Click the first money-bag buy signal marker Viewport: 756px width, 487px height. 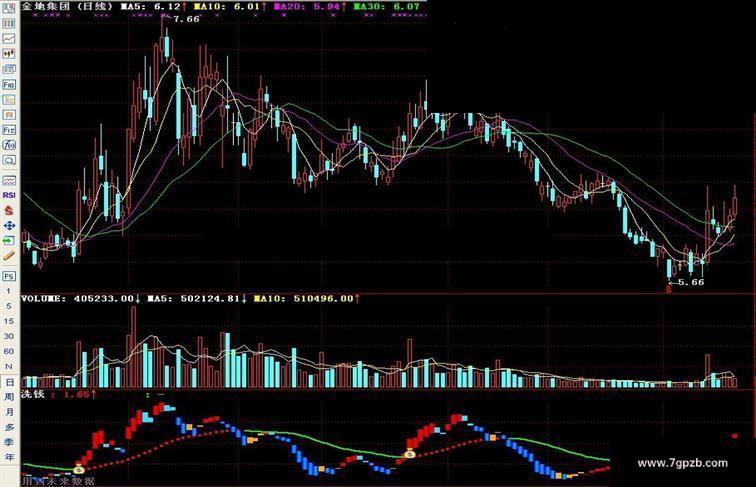point(79,468)
